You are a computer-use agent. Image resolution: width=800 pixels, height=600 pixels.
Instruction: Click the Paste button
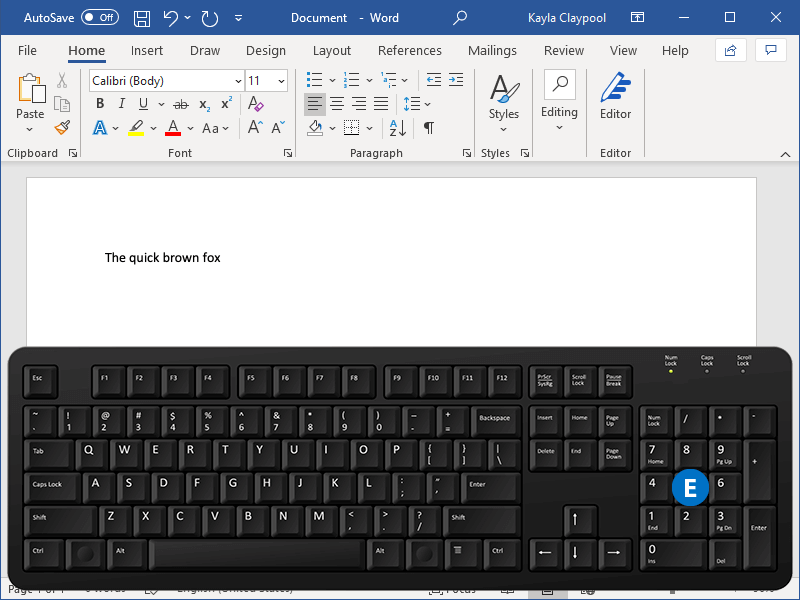[x=30, y=92]
